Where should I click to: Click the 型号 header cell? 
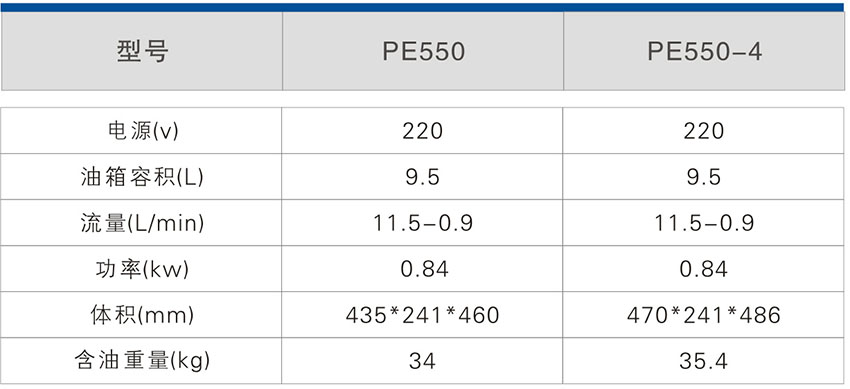tap(142, 51)
